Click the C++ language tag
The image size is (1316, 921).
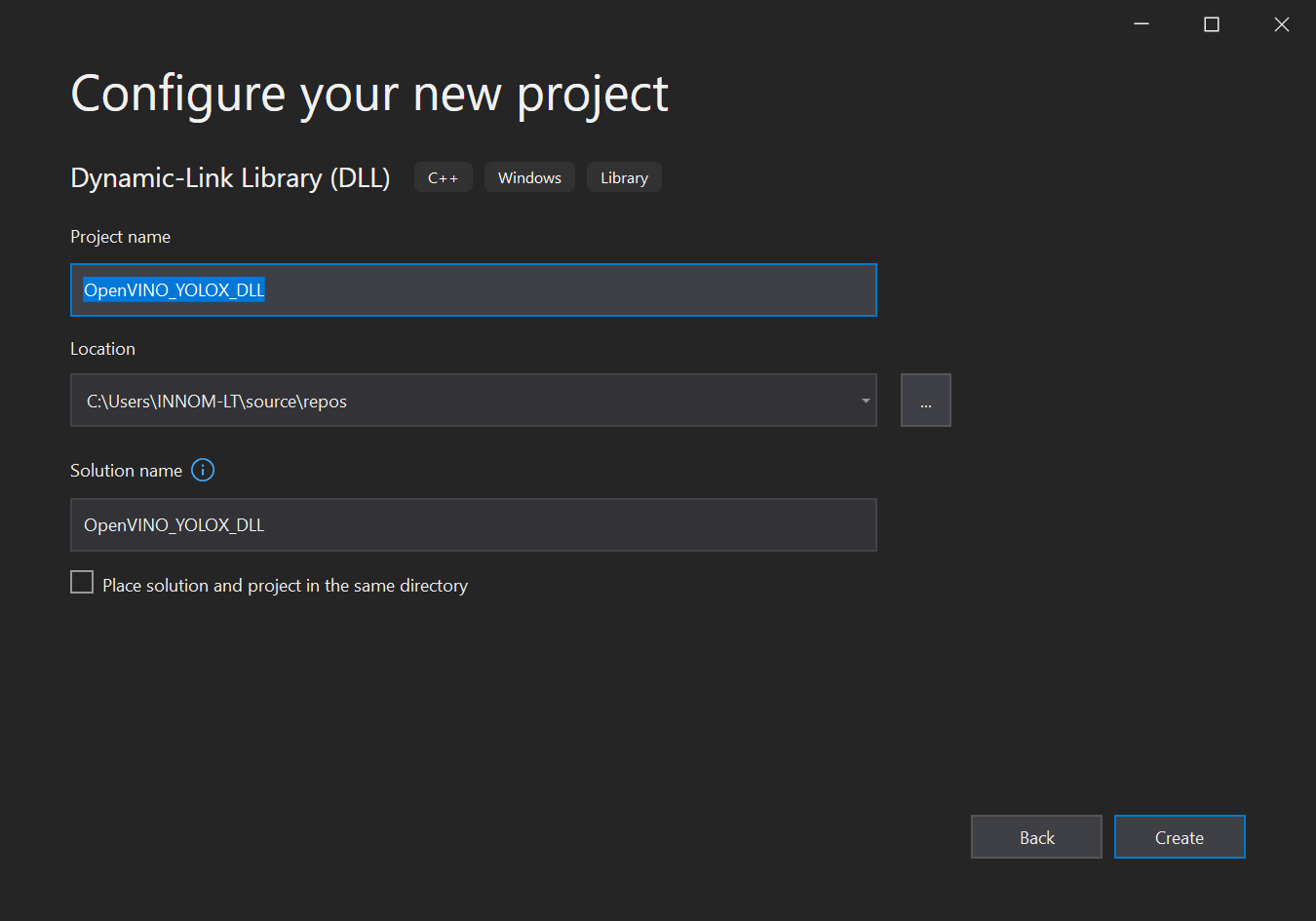coord(443,177)
